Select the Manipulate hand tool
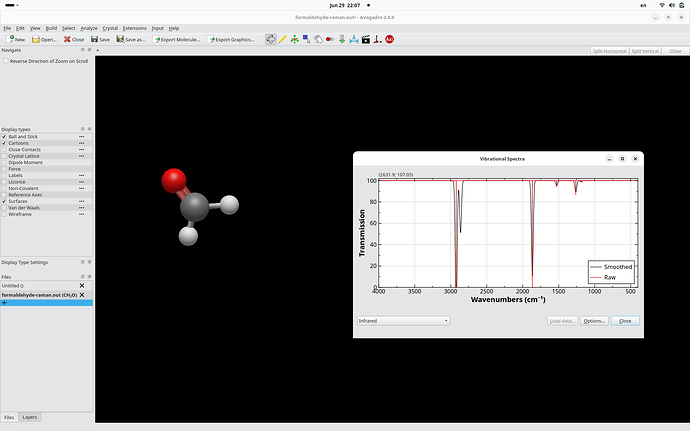690x431 pixels. [318, 39]
